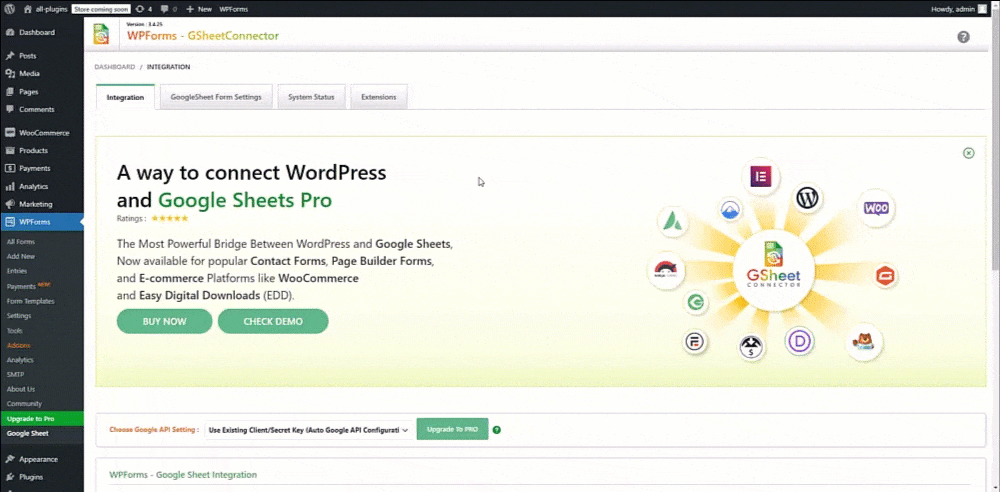Screen dimensions: 1000x492
Task: Switch to GoogleSheet Form Settings tab
Action: tap(216, 97)
